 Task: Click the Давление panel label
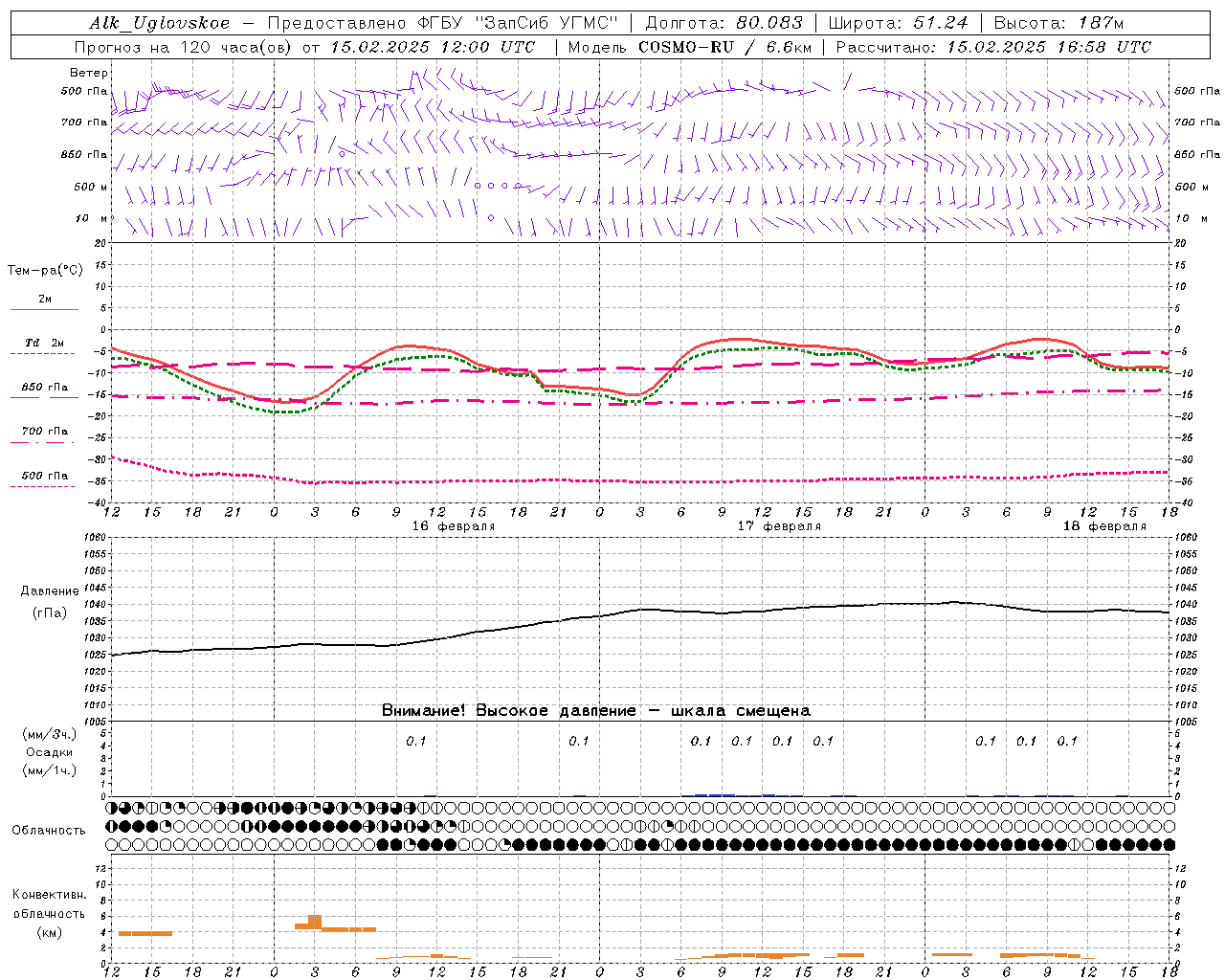click(x=50, y=590)
